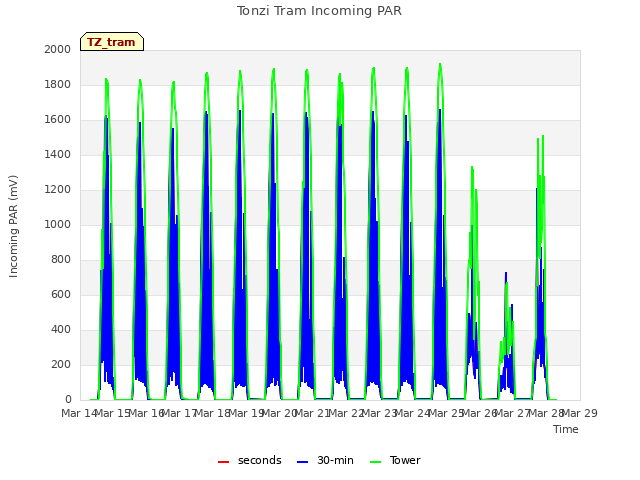
Task: Click the Mar 29 x-axis date label
Action: click(580, 413)
